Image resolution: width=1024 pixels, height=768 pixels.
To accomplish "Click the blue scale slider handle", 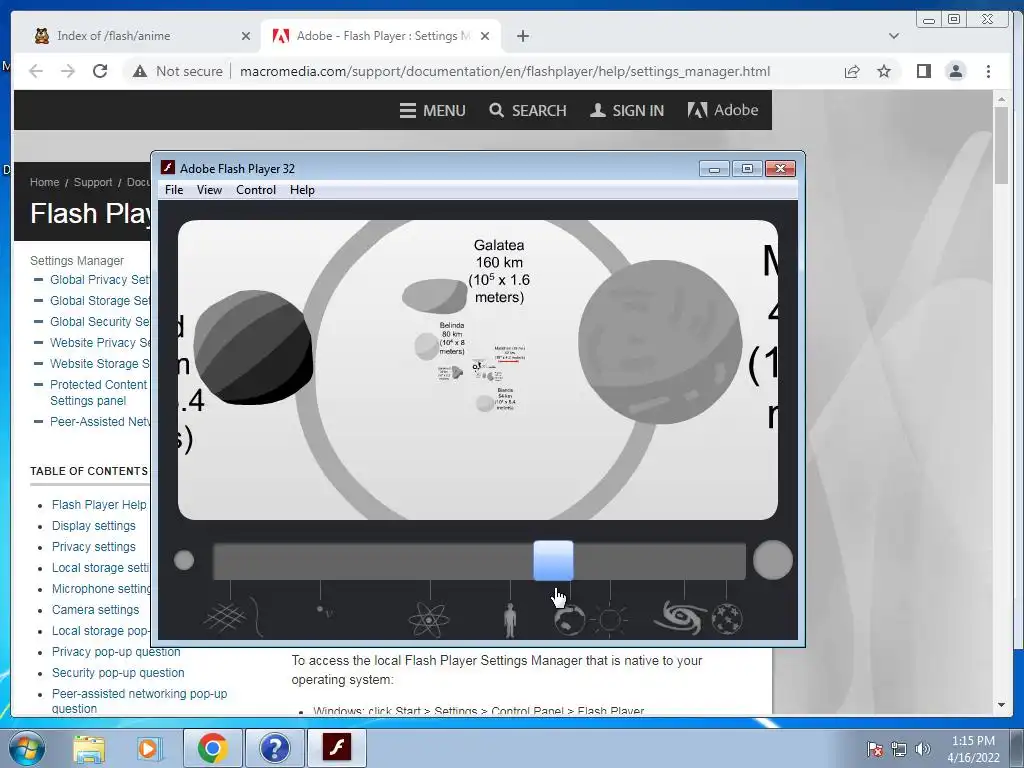I will pyautogui.click(x=553, y=560).
